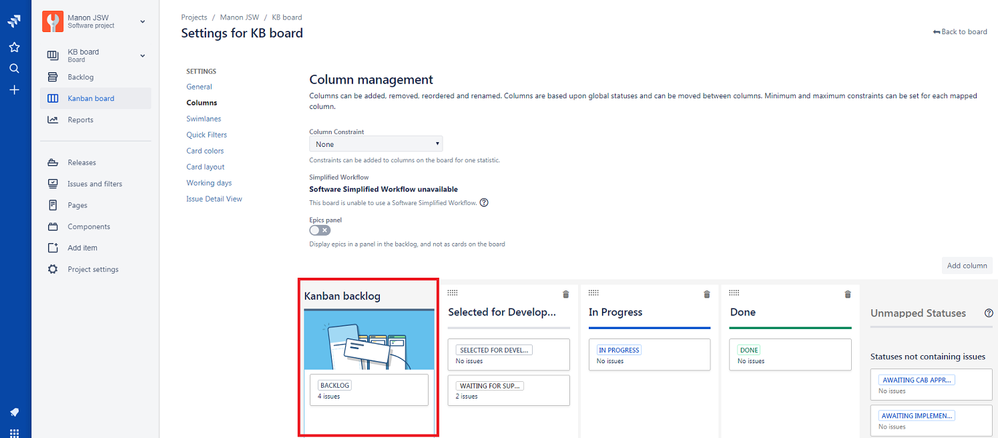The height and width of the screenshot is (438, 998).
Task: Open Card colors settings
Action: click(x=205, y=151)
